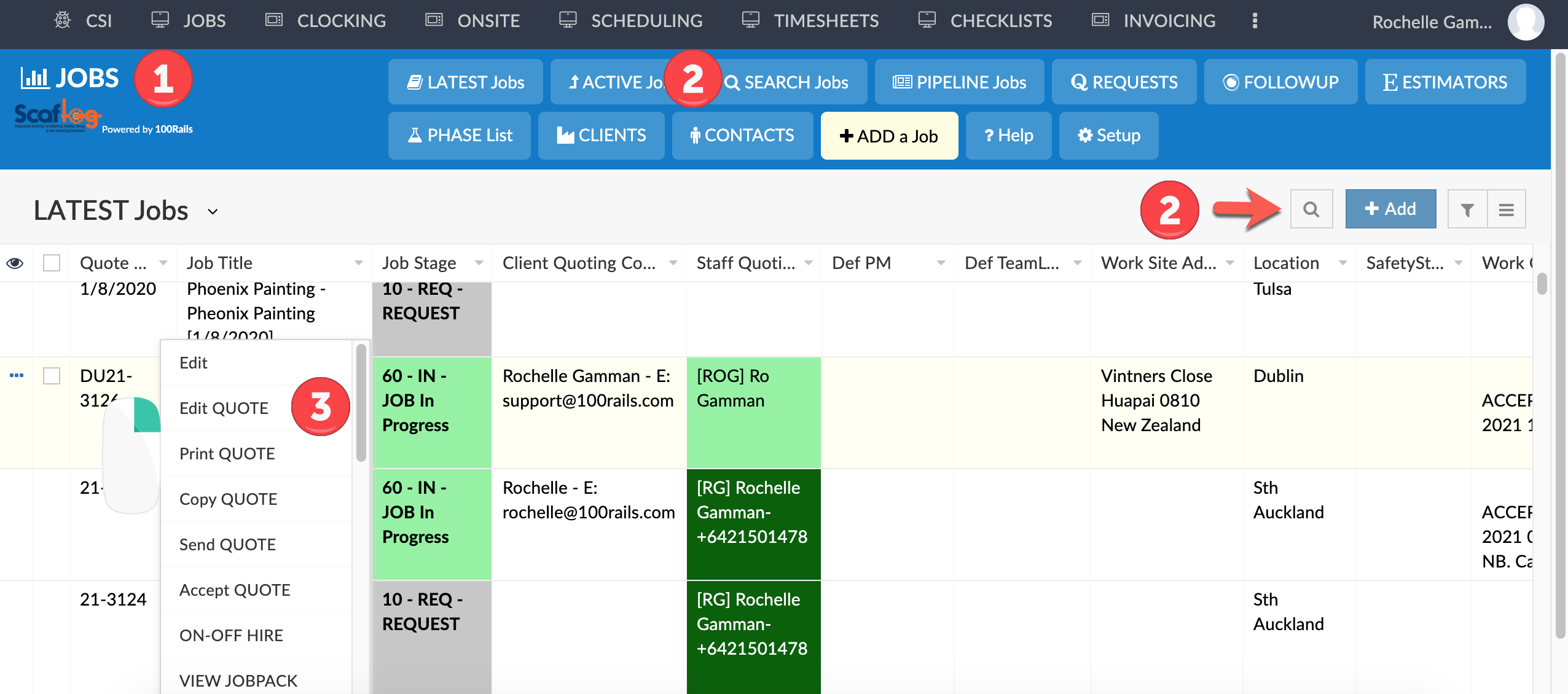This screenshot has height=694, width=1568.
Task: Check the select-all header checkbox
Action: point(52,263)
